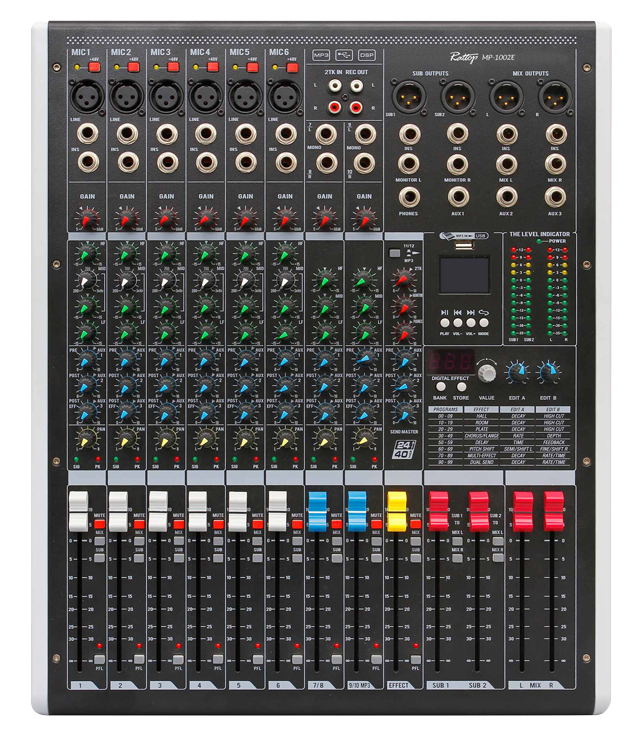The width and height of the screenshot is (627, 730).
Task: Click the SUB1 XLR output connector
Action: point(408,97)
